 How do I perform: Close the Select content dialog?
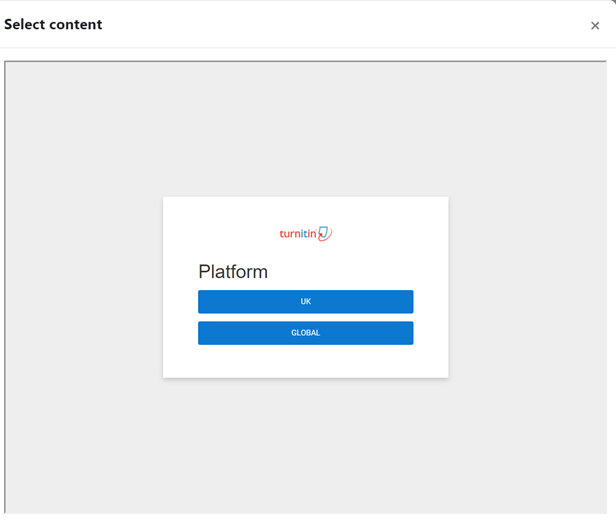pyautogui.click(x=595, y=26)
